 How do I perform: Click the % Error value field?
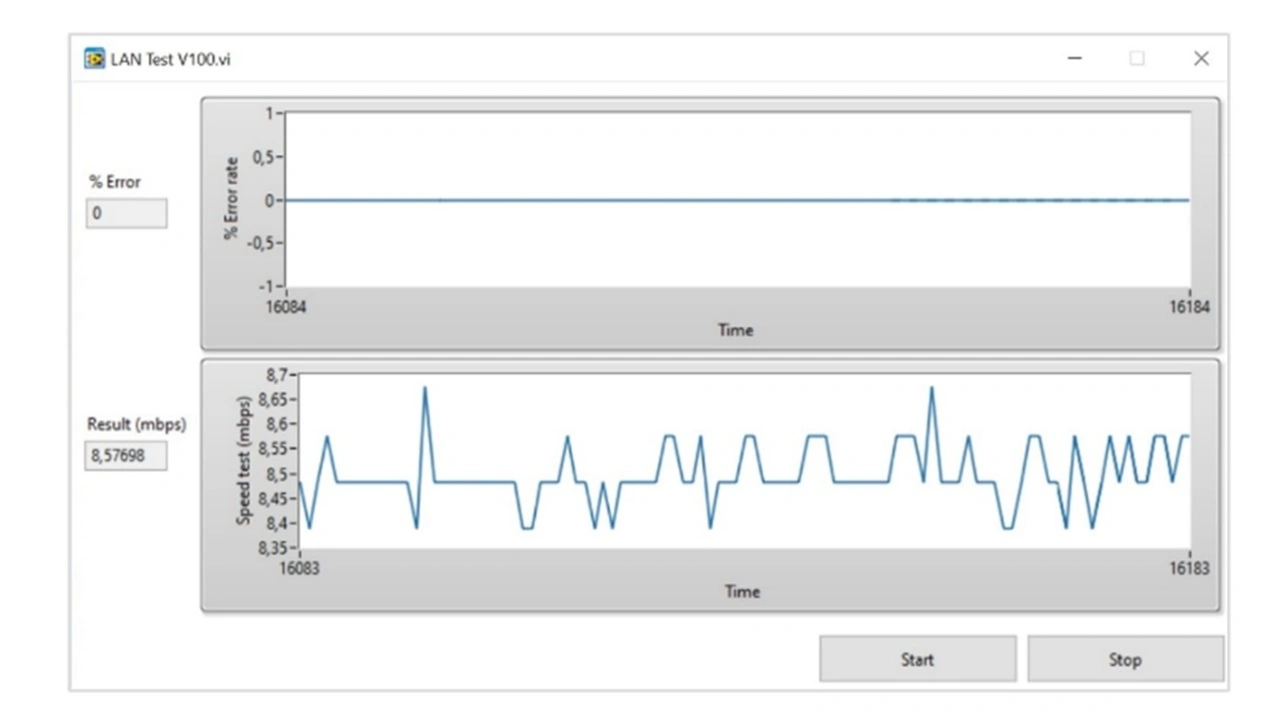point(126,213)
